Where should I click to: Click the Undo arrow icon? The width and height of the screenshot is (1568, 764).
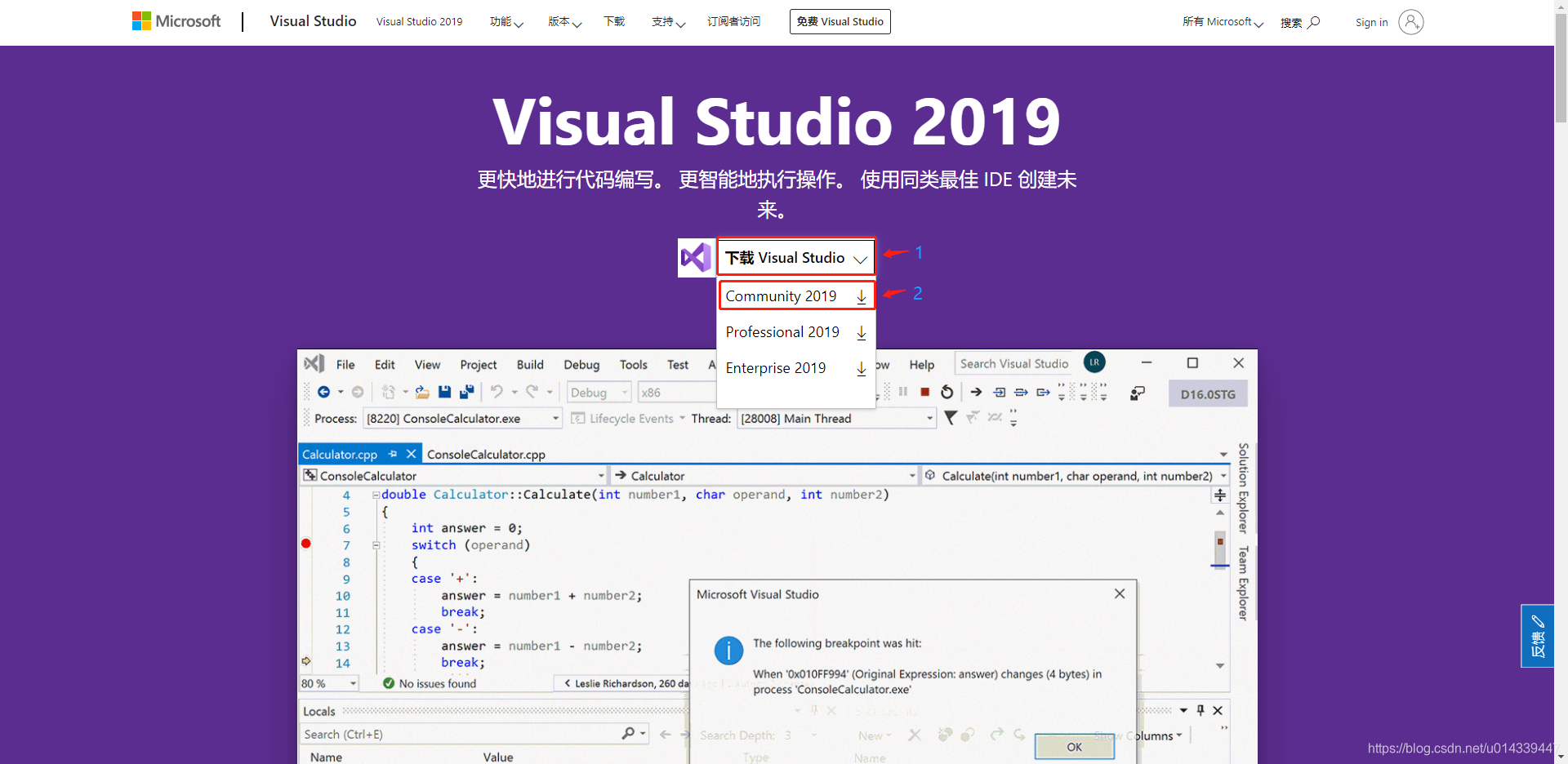[497, 393]
